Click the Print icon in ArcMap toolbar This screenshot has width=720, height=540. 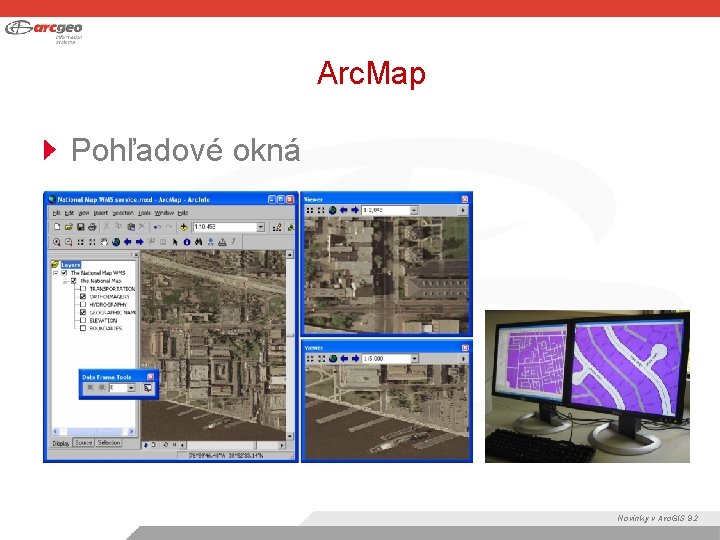pyautogui.click(x=92, y=227)
